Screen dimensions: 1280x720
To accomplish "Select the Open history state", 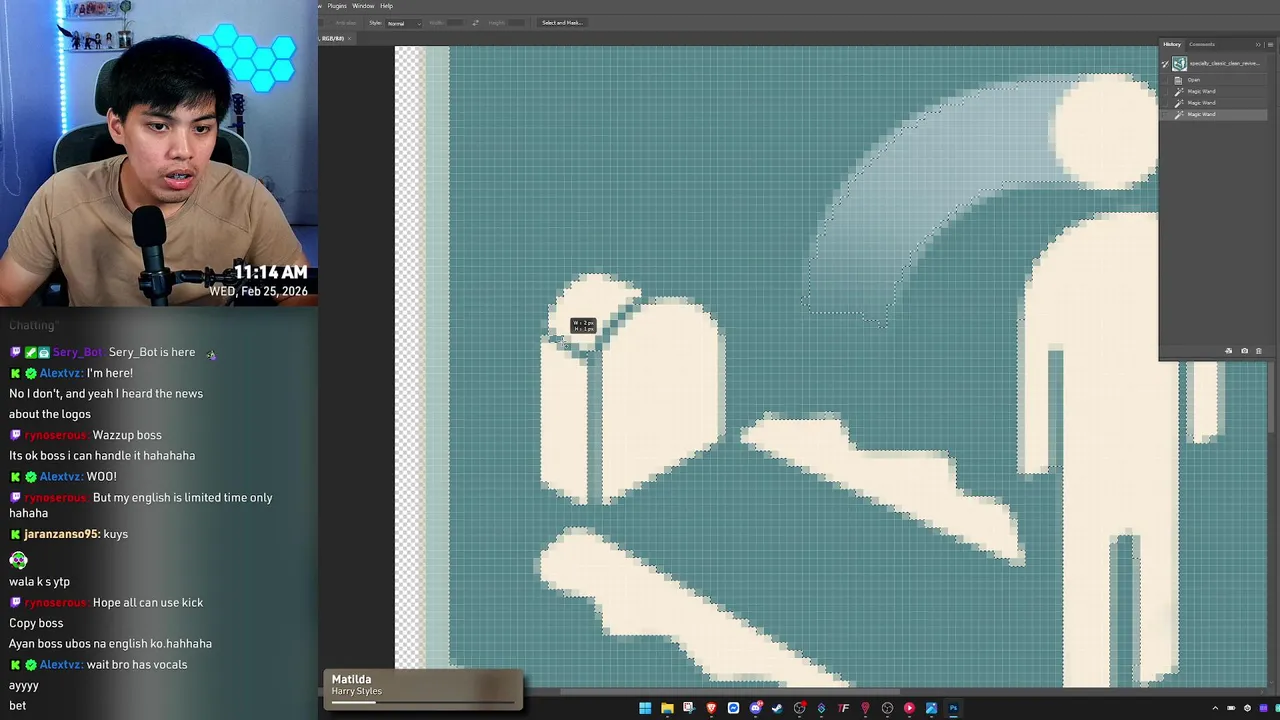I will [1212, 80].
